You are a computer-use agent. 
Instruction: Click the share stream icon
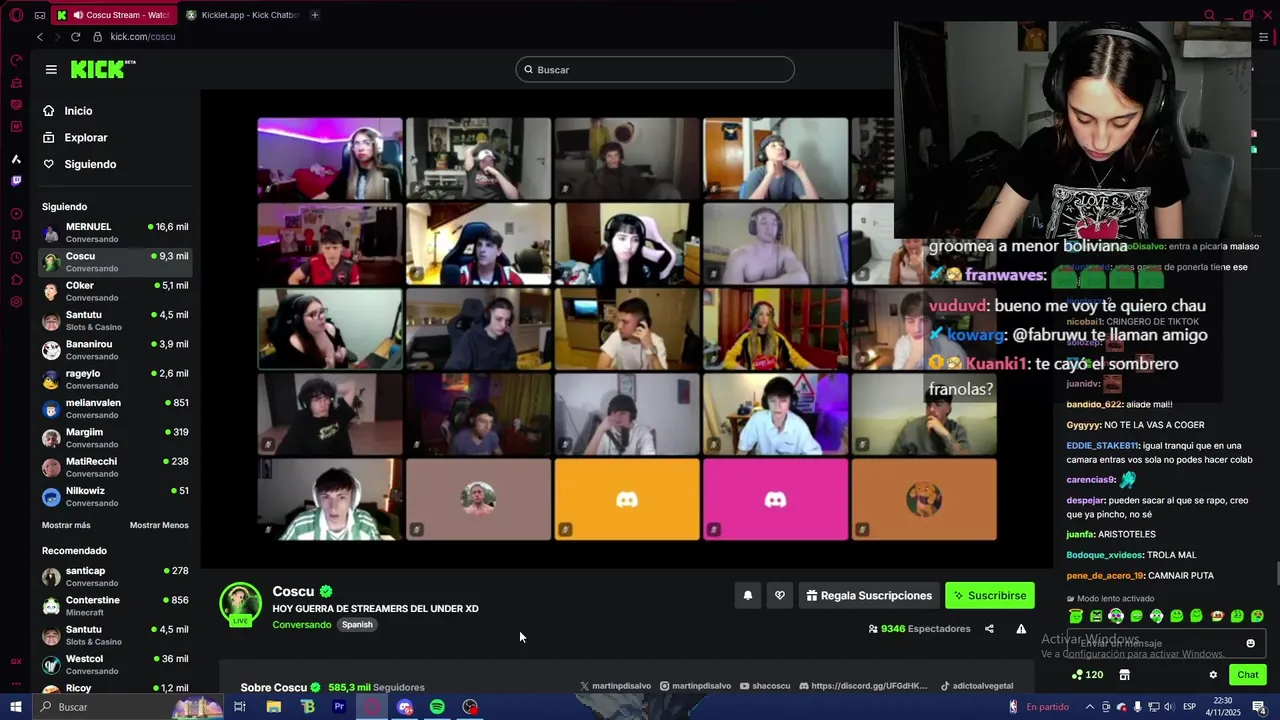coord(989,629)
